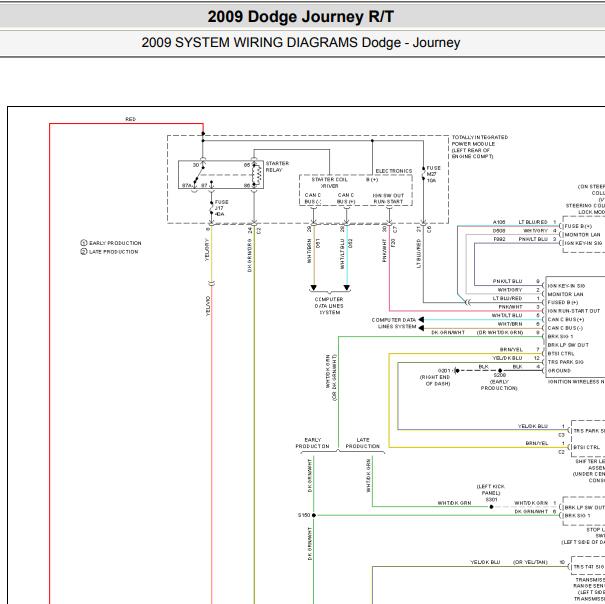Click the 'FUSE J17 40A' label
This screenshot has width=605, height=604.
point(221,208)
